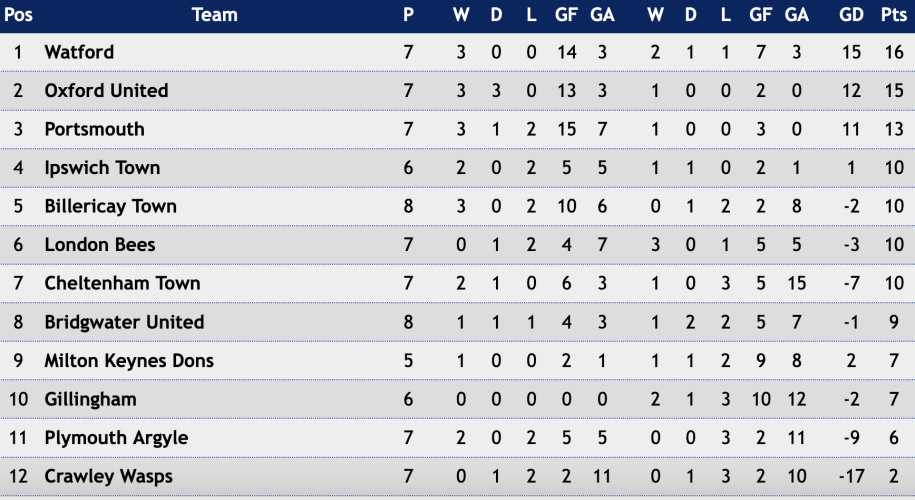Screen dimensions: 915x500
Task: Click the Pts column header
Action: (x=893, y=15)
